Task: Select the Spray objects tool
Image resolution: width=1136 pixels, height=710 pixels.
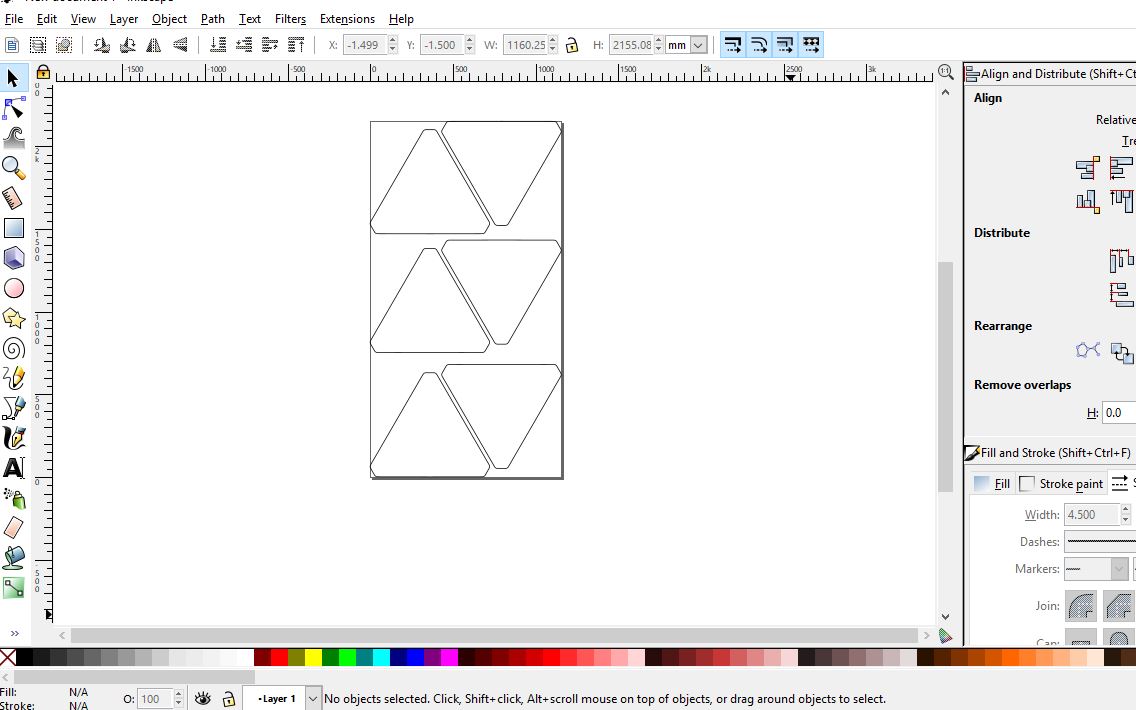Action: [x=14, y=498]
